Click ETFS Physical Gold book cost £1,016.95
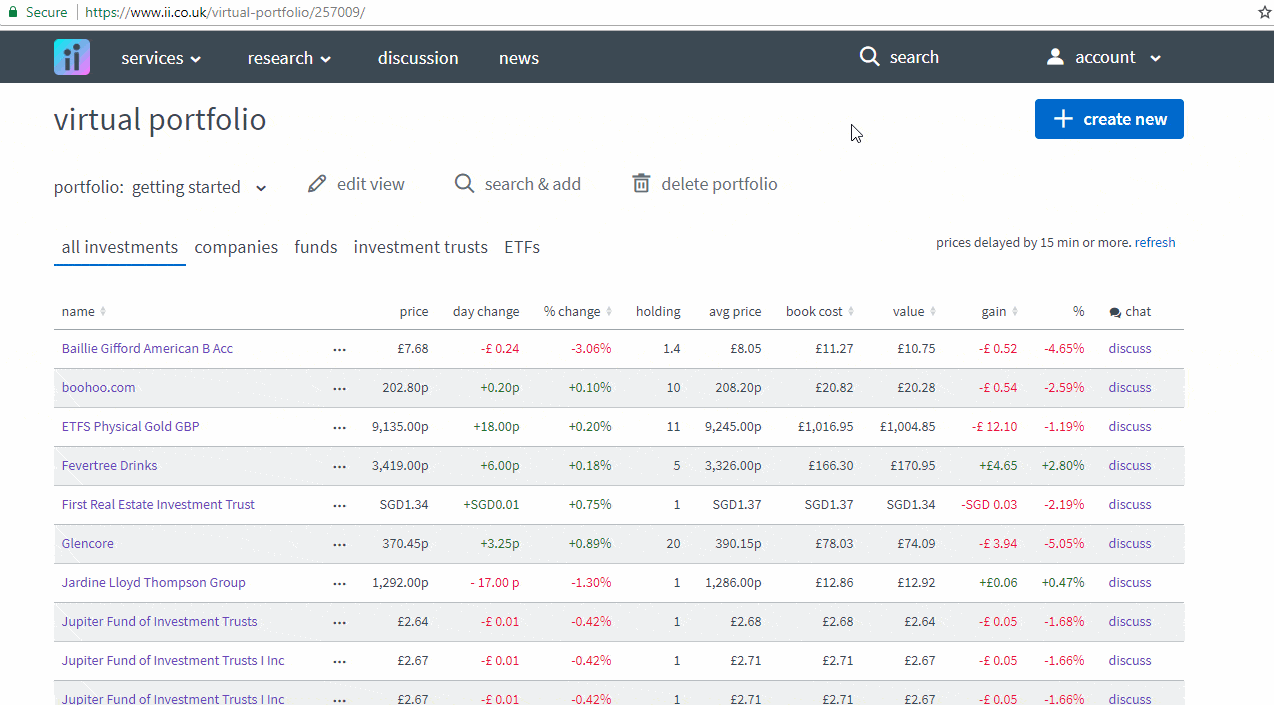 [825, 427]
